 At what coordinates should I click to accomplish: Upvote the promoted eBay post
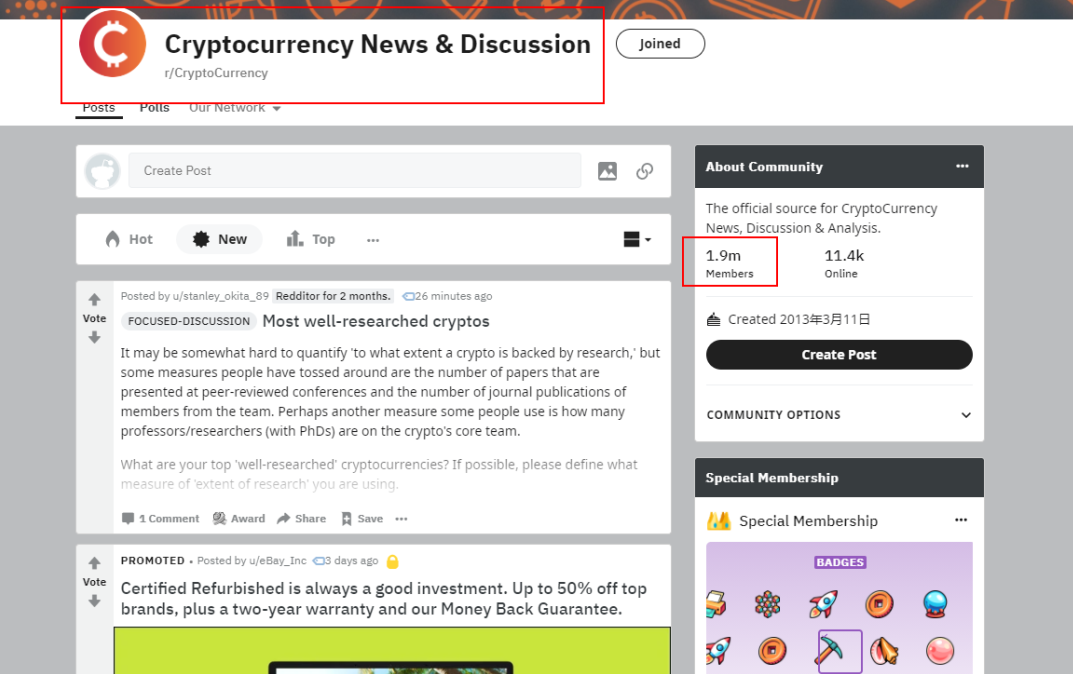pos(94,562)
